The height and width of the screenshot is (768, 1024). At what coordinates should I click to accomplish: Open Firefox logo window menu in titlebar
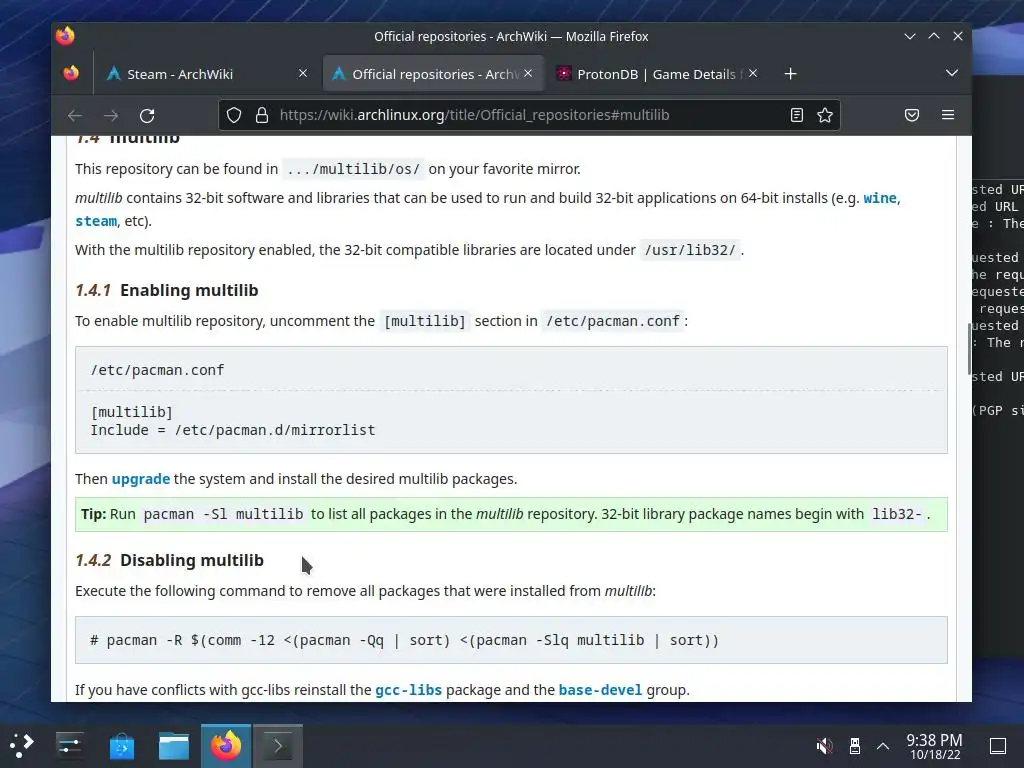[65, 36]
